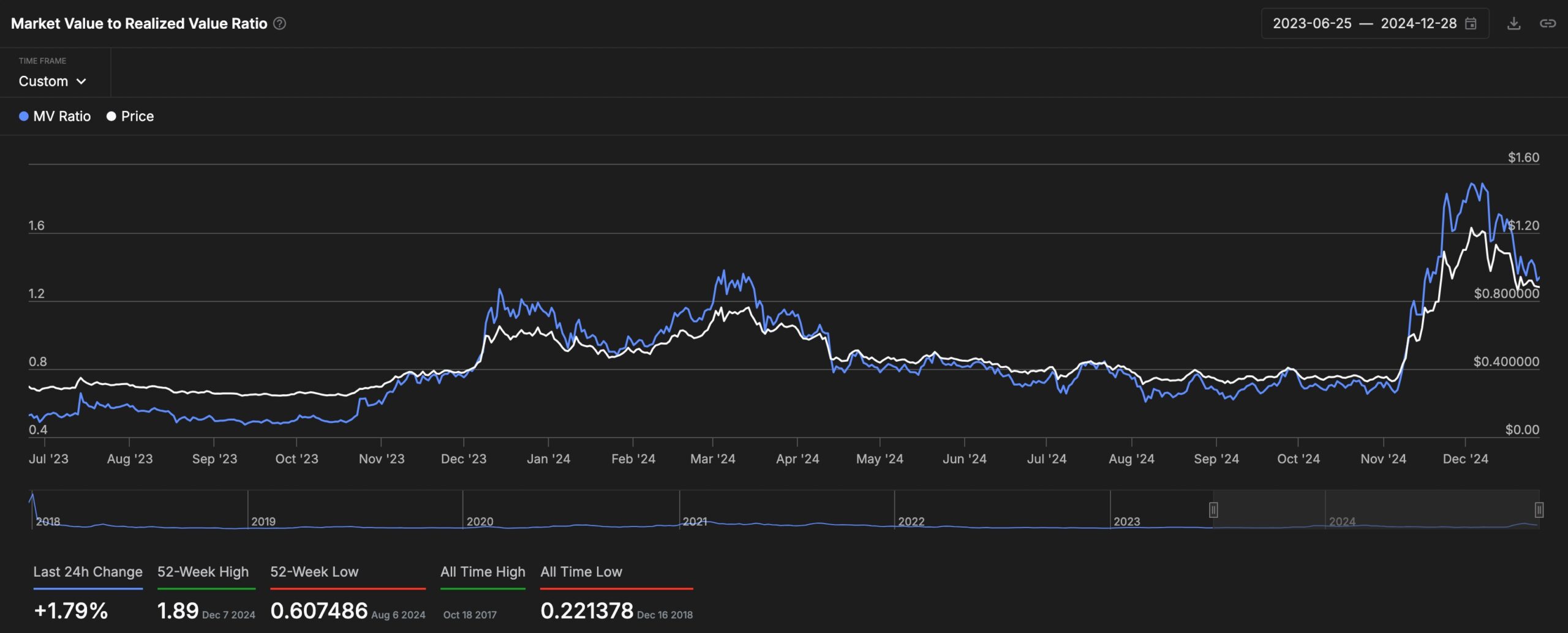Click the Jul '23 axis label
1568x633 pixels.
tap(48, 459)
